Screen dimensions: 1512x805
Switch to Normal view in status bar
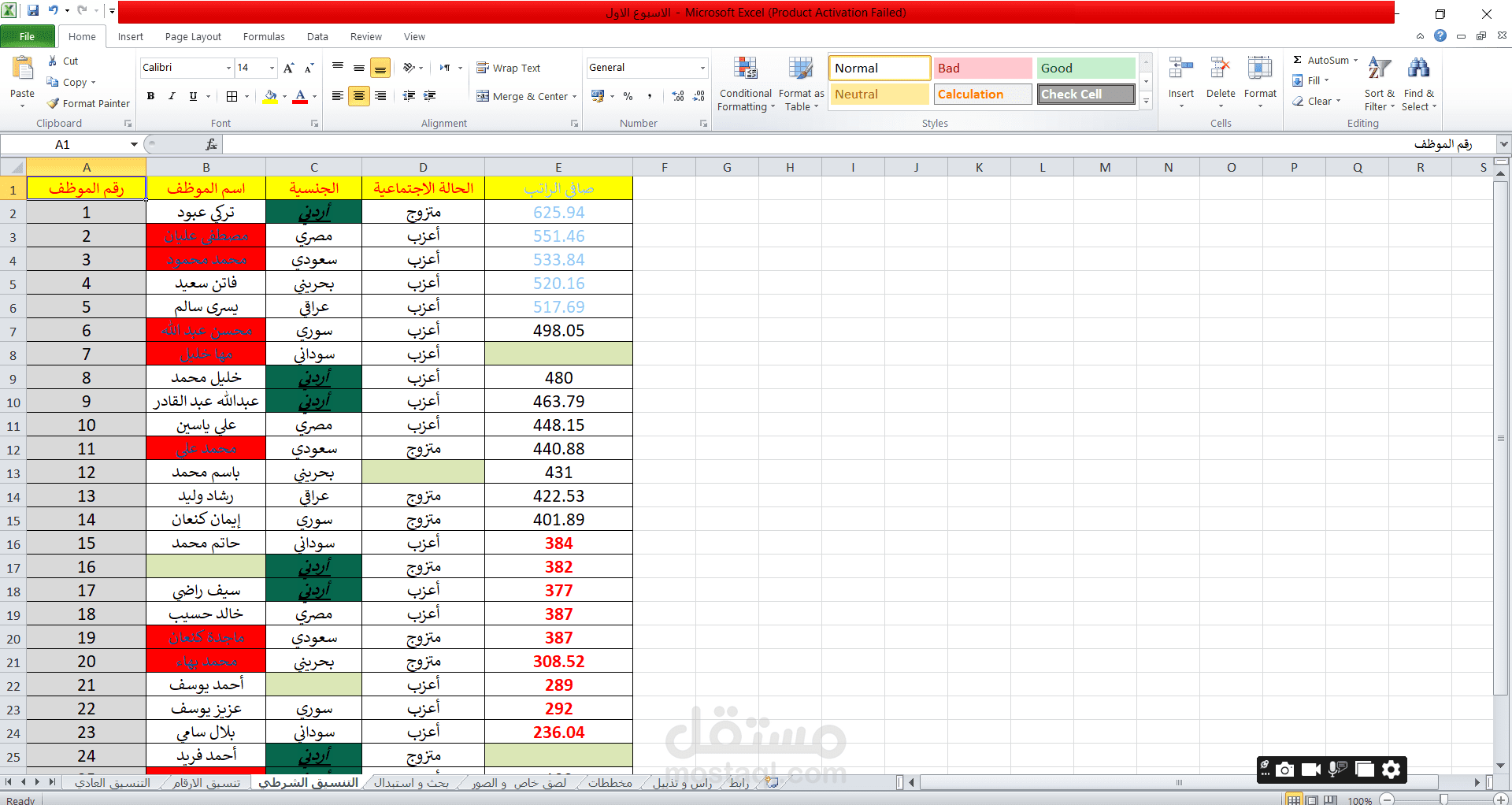(x=1294, y=799)
